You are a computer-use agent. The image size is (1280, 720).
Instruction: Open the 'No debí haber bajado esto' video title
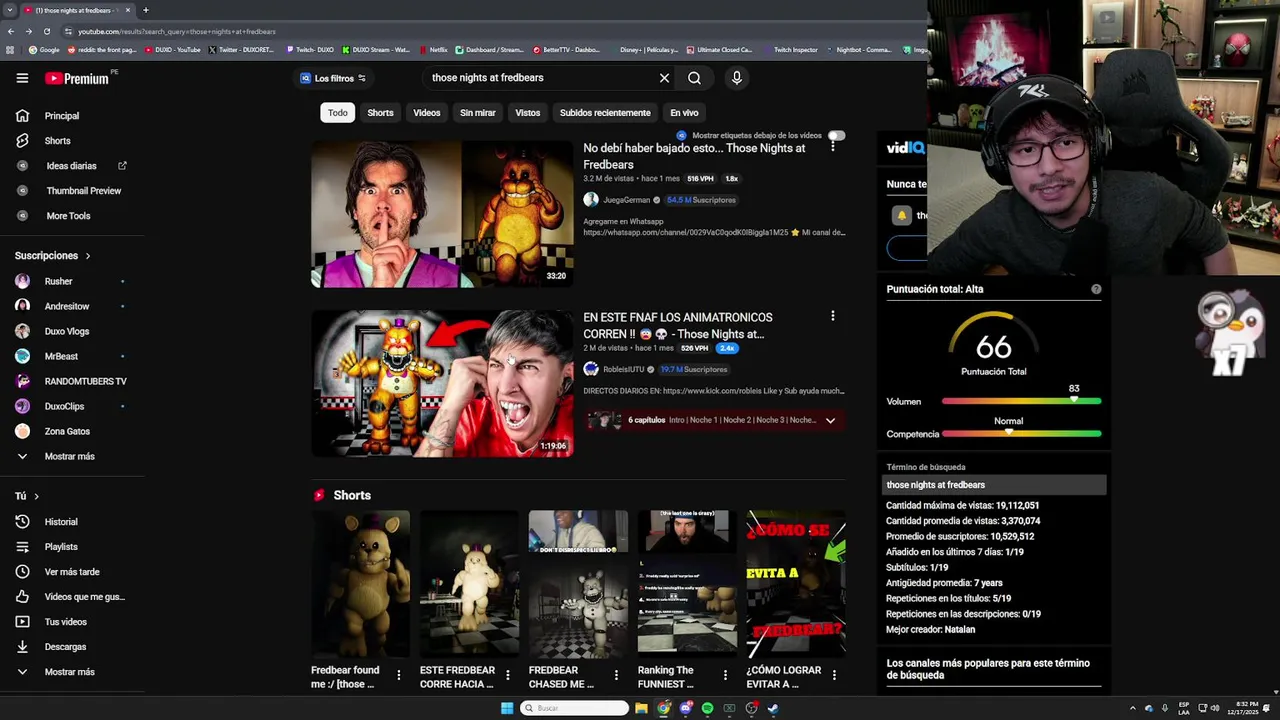pyautogui.click(x=694, y=156)
